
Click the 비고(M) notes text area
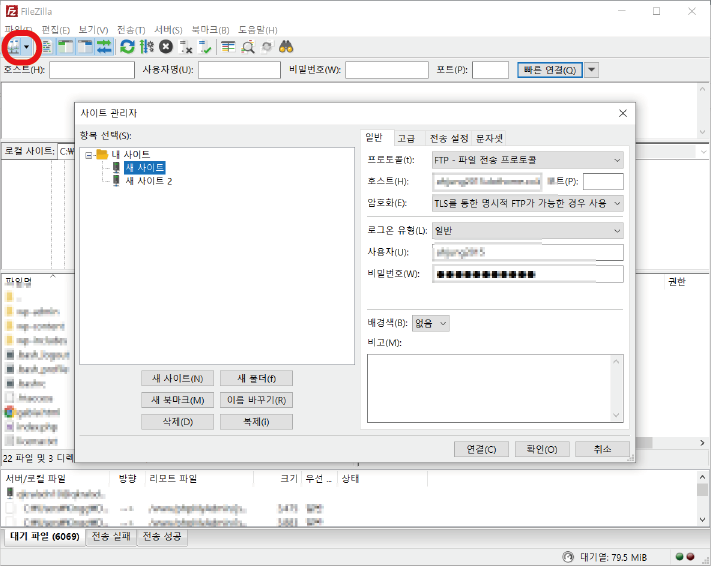pos(495,389)
